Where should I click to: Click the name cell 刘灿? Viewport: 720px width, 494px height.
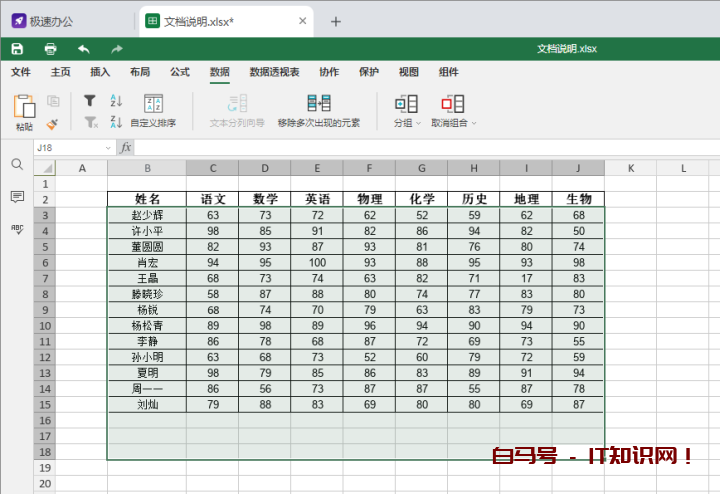tap(147, 404)
